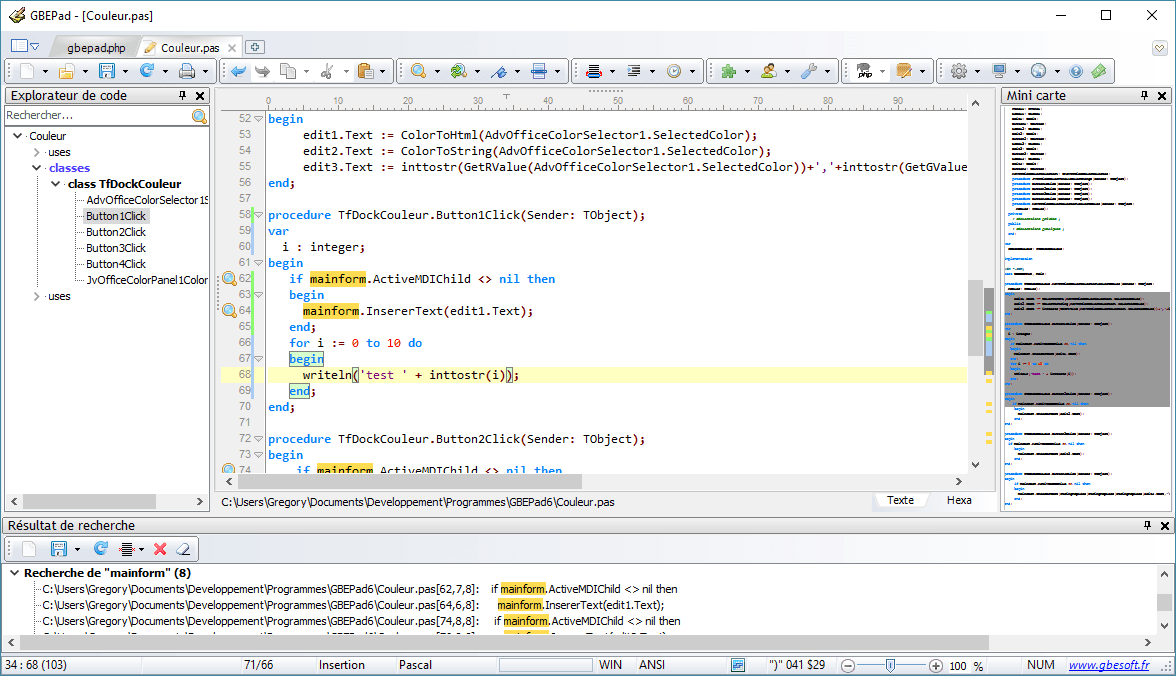Screen dimensions: 1176x676
Task: Collapse class TfDockCouleur tree node
Action: [56, 183]
